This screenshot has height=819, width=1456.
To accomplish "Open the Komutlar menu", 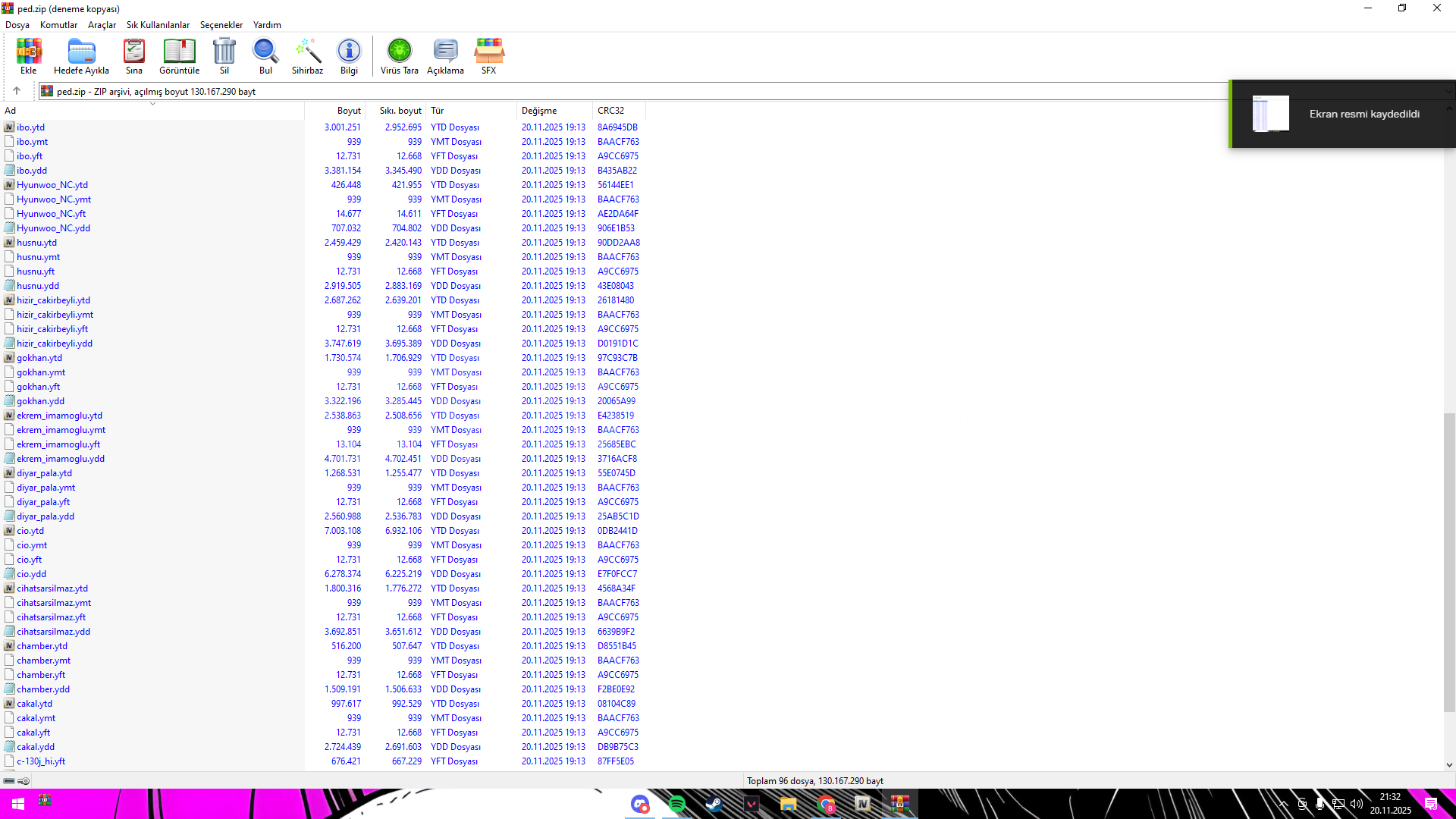I will point(58,25).
